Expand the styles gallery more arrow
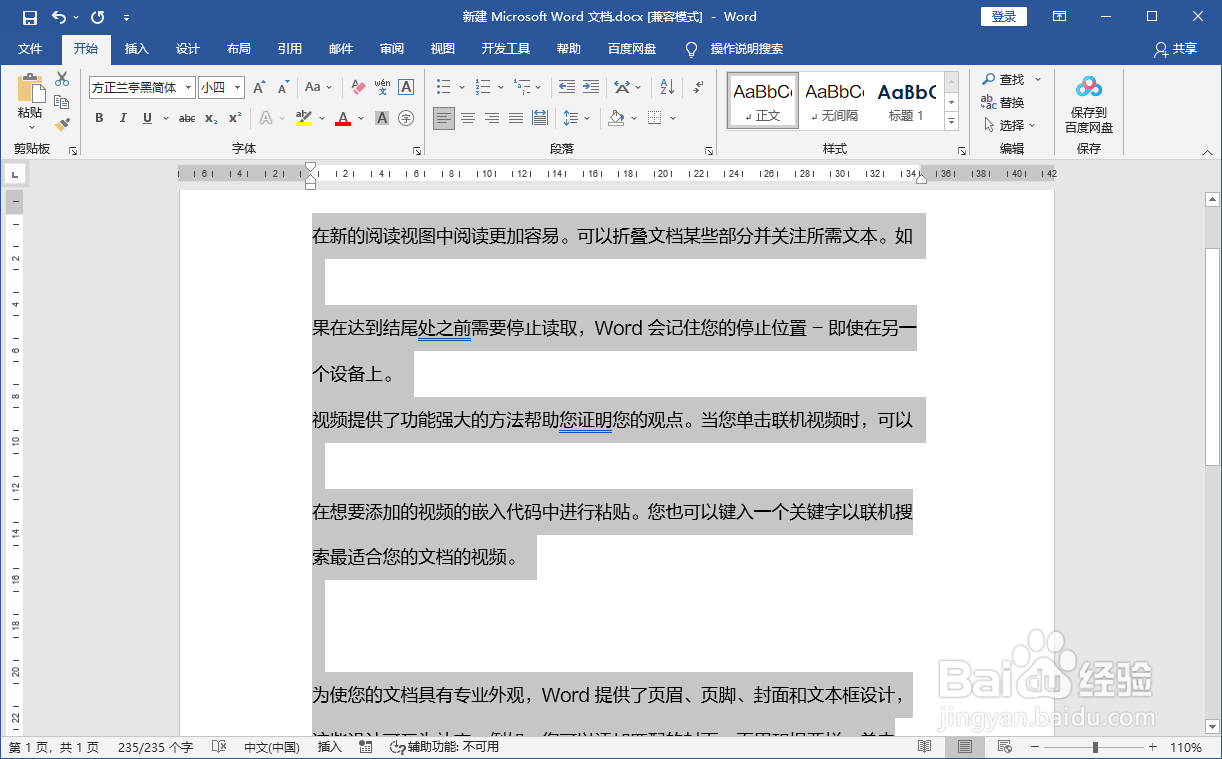 pos(951,122)
